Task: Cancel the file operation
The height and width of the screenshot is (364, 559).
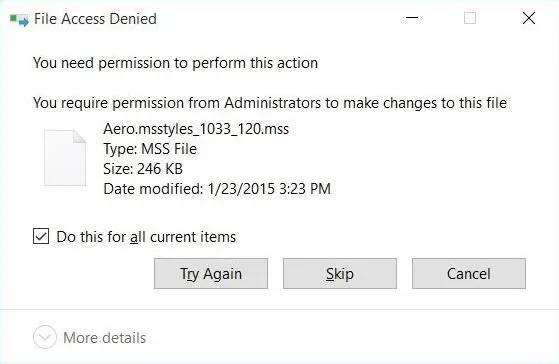Action: (x=469, y=273)
